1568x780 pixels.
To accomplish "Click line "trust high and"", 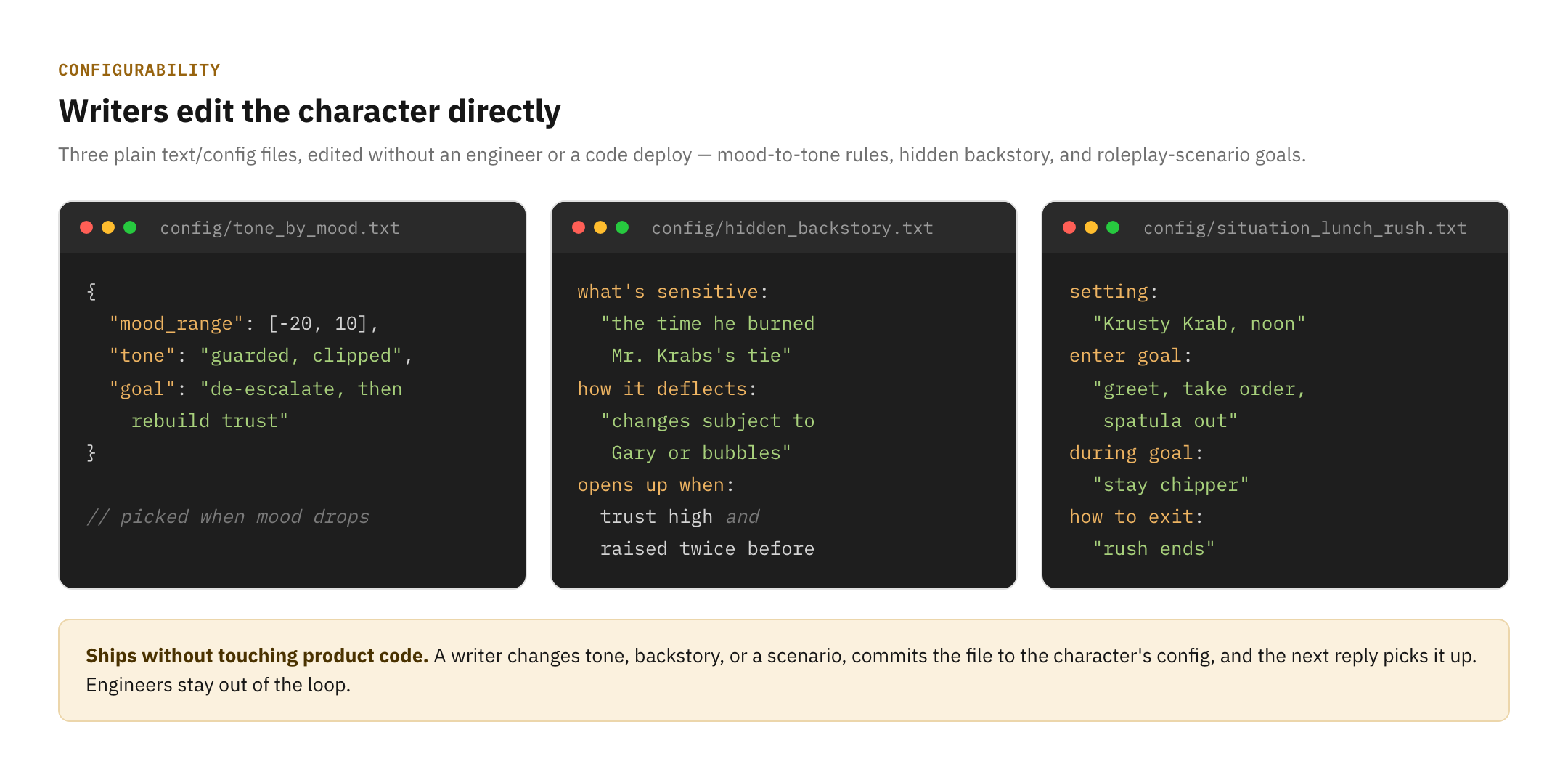I will [x=679, y=516].
